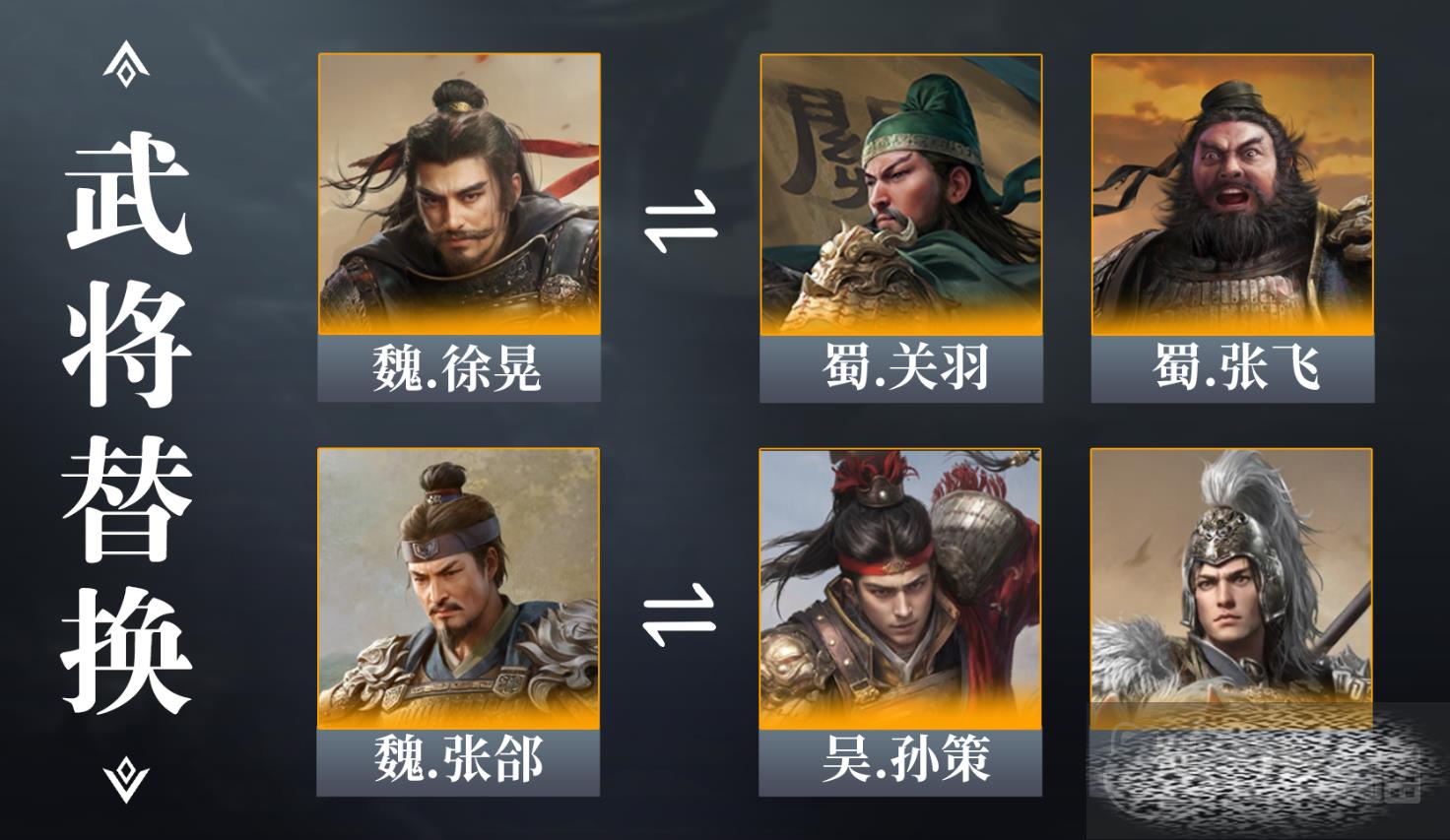1450x840 pixels.
Task: Click the 魏.徐晃 name label
Action: pyautogui.click(x=459, y=369)
